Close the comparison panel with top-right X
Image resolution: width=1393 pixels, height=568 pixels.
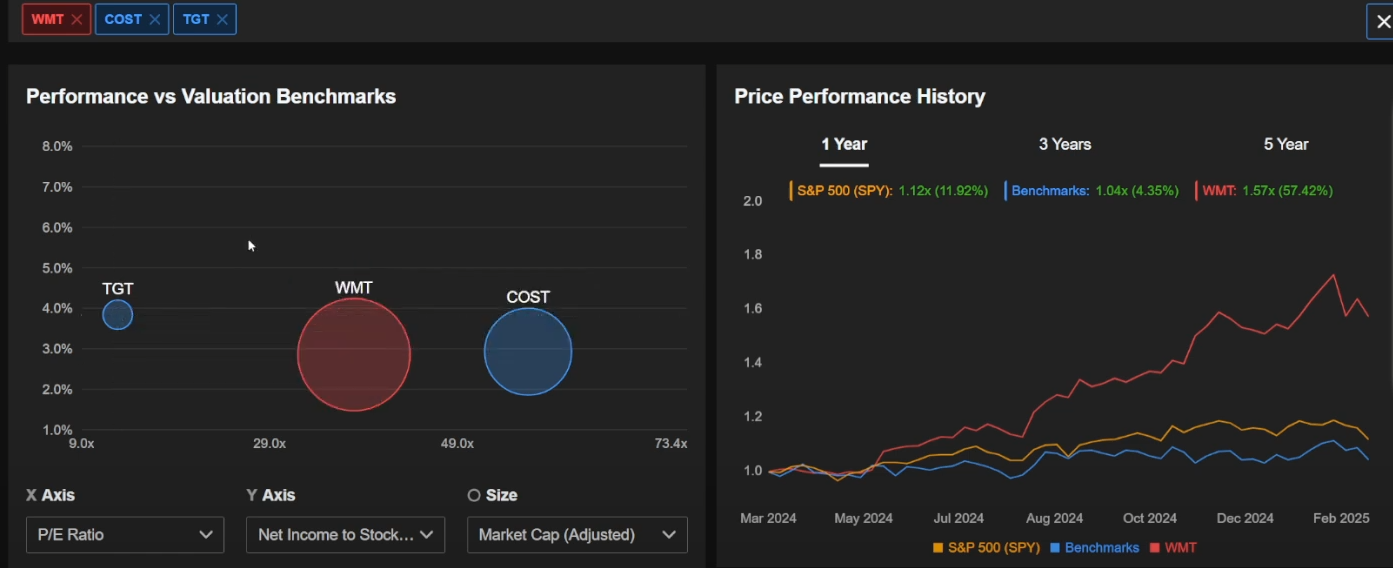pos(1382,21)
